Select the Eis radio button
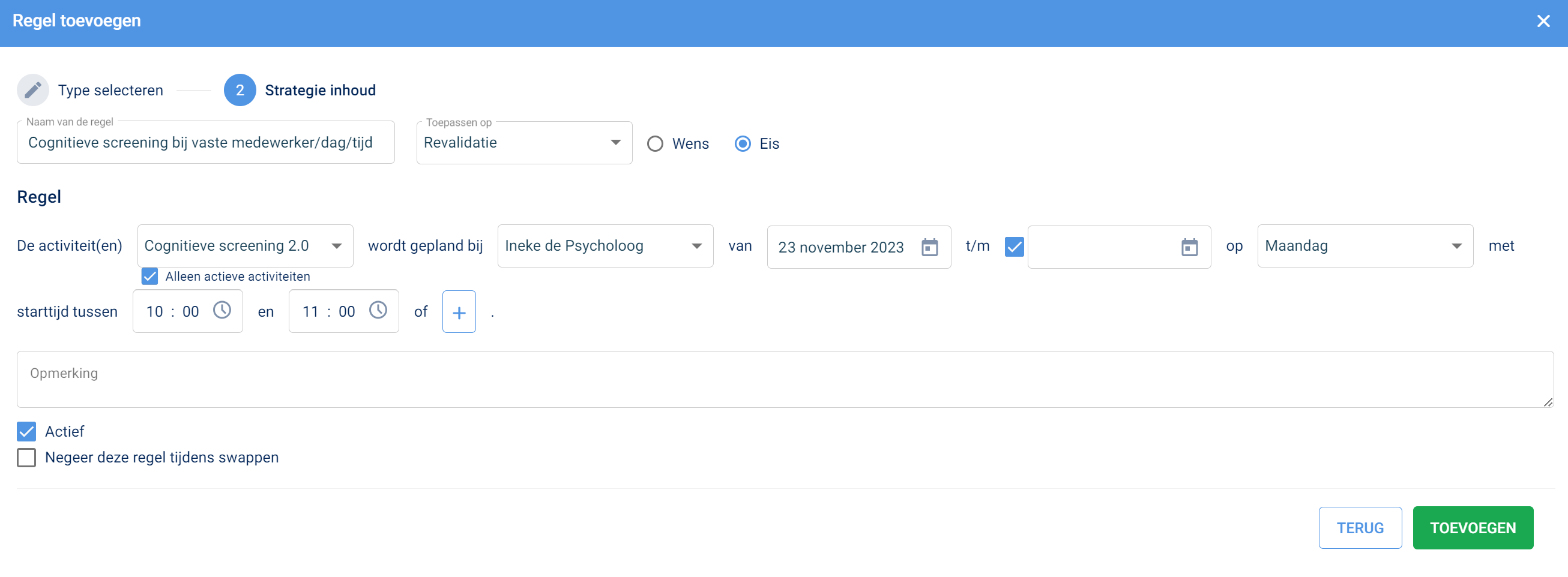This screenshot has width=1568, height=577. (x=742, y=143)
